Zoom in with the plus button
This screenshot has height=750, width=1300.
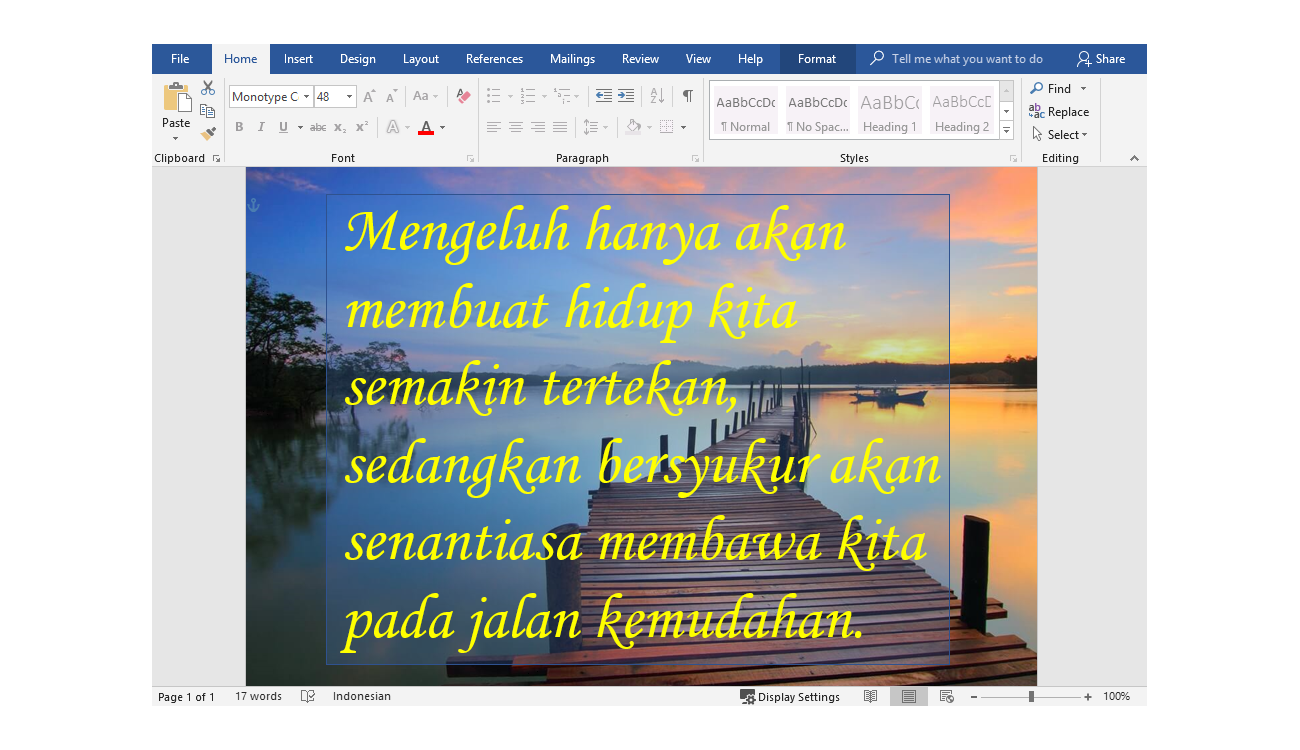(1088, 697)
